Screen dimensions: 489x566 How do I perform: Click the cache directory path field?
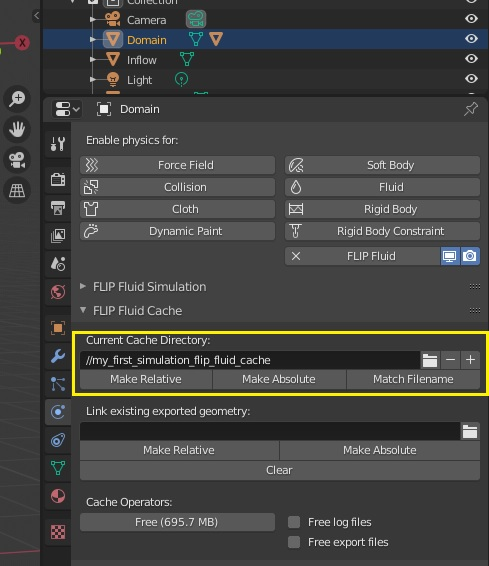click(x=250, y=360)
